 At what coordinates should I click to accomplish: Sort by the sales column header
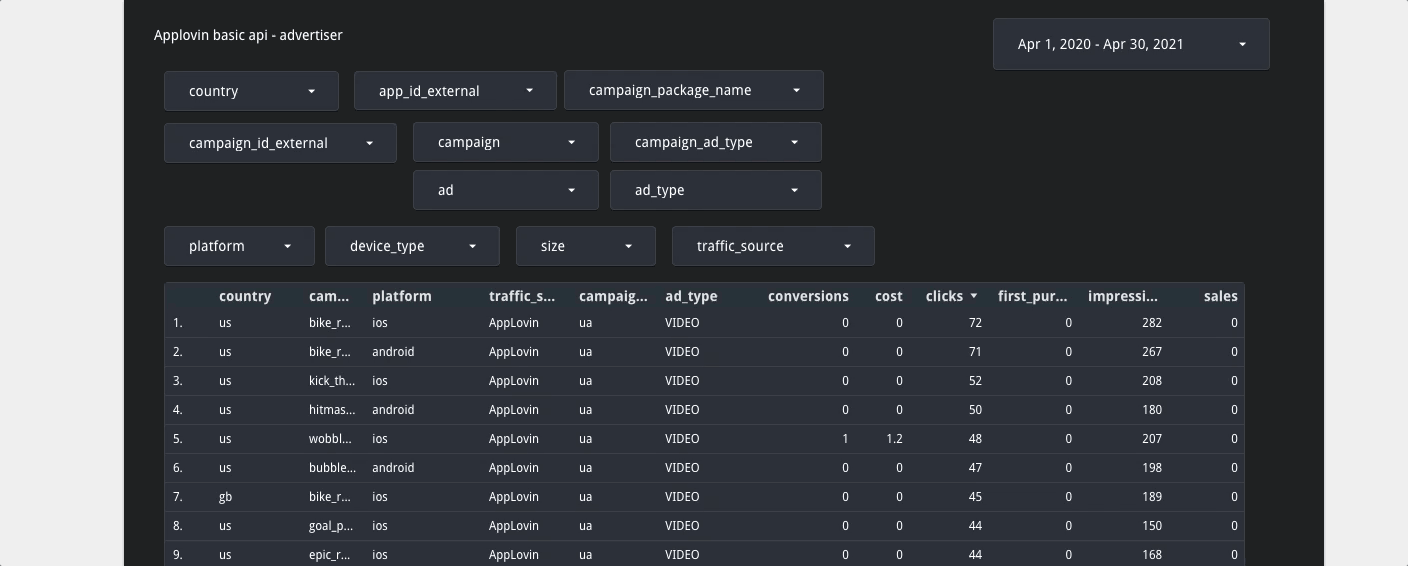[x=1220, y=296]
